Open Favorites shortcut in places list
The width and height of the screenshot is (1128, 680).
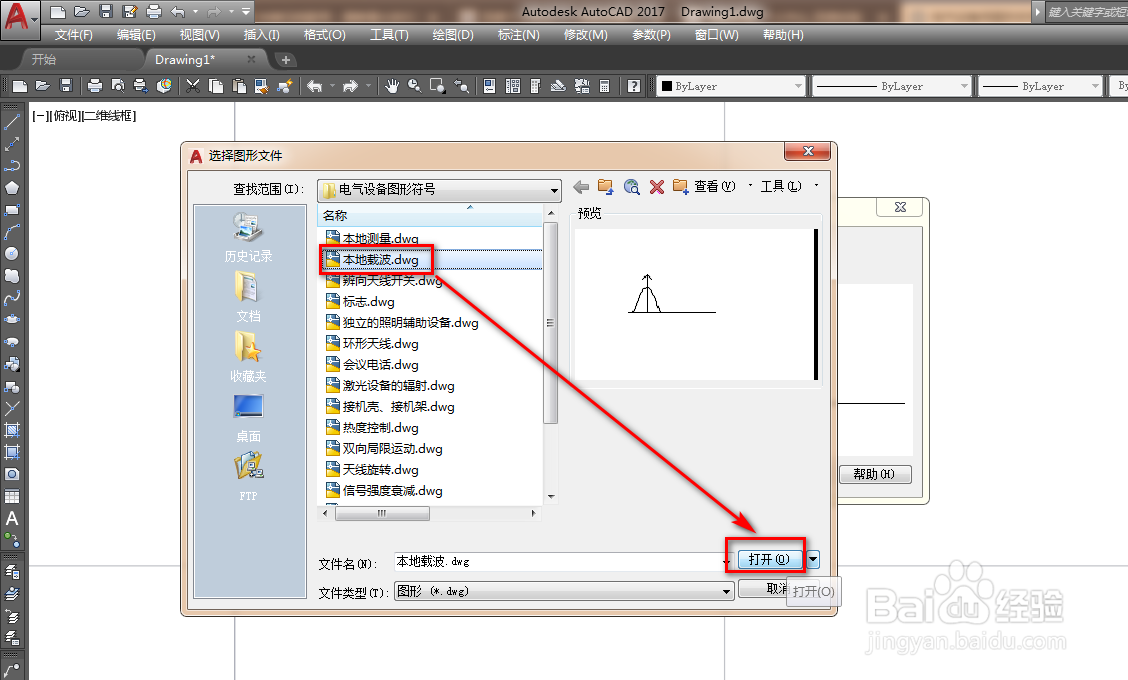pyautogui.click(x=248, y=357)
